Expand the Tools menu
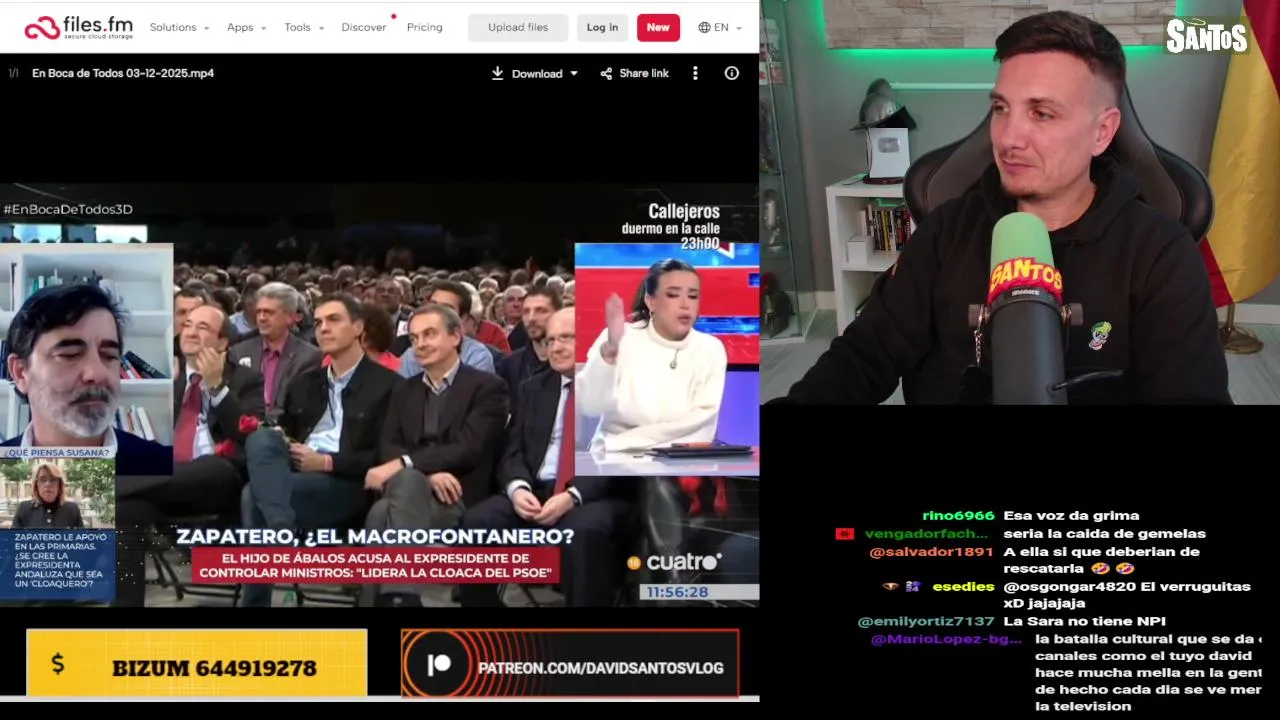This screenshot has width=1280, height=720. coord(304,27)
